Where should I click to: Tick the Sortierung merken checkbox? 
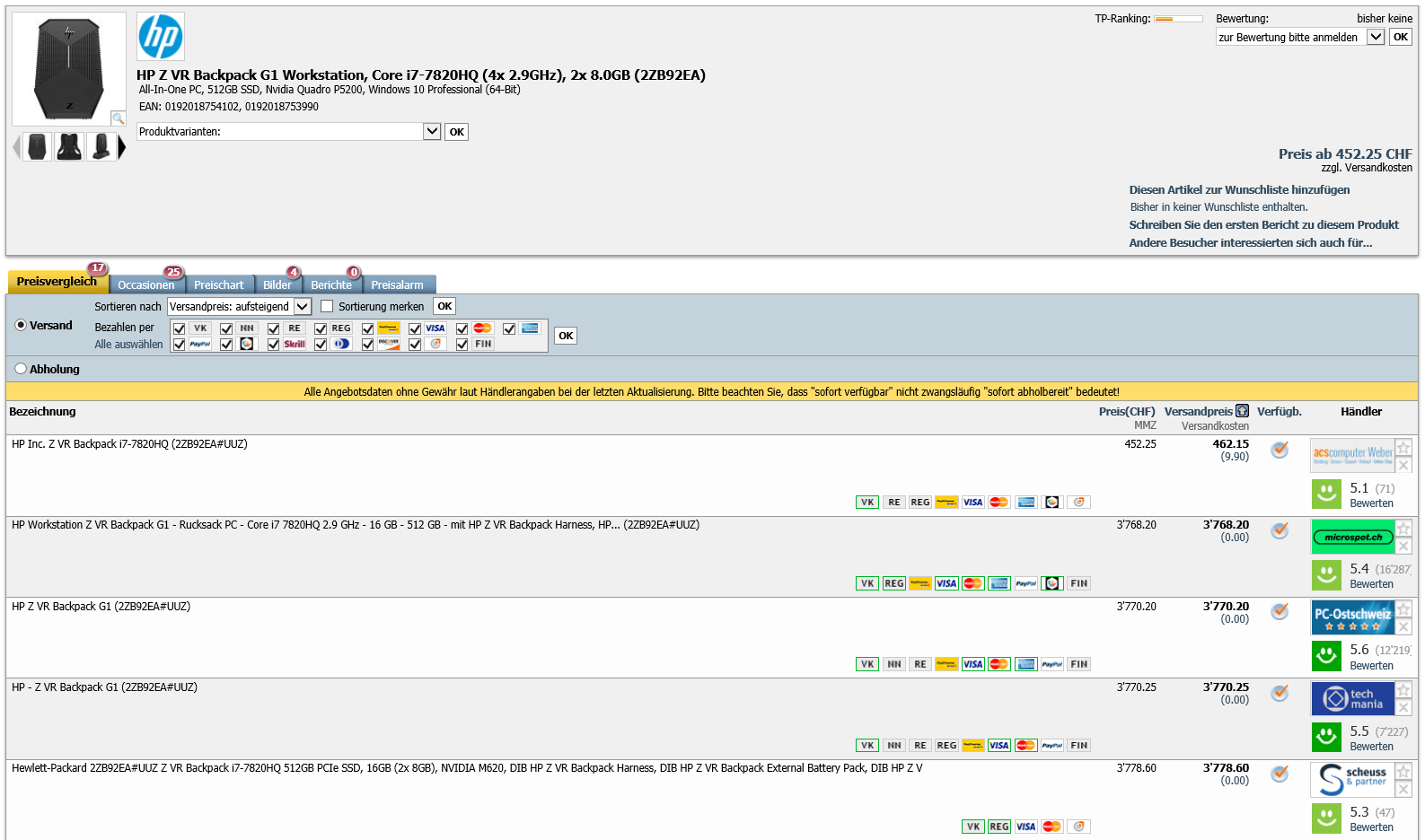tap(327, 307)
